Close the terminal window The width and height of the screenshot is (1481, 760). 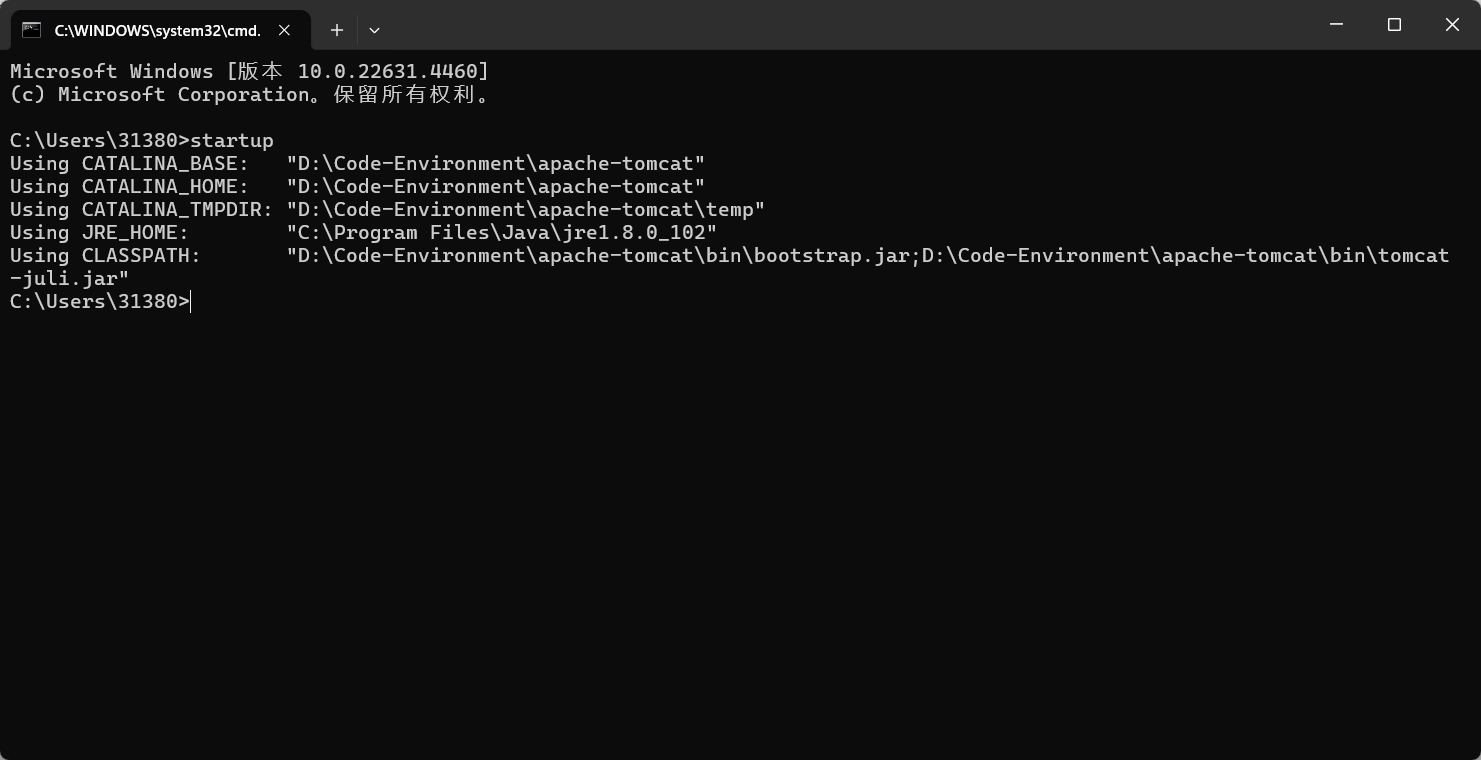1452,25
